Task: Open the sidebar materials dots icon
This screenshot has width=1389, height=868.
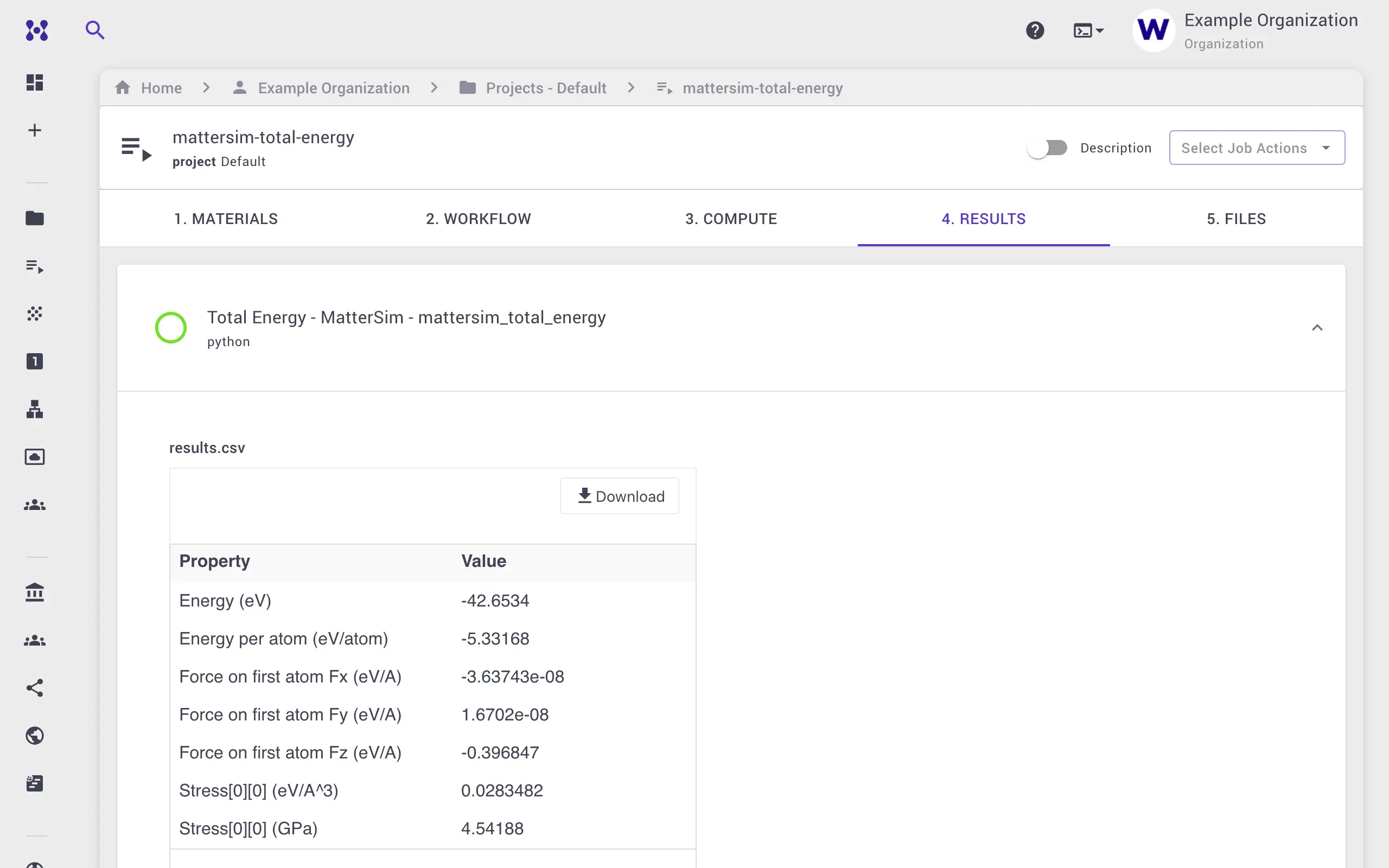Action: coord(34,314)
